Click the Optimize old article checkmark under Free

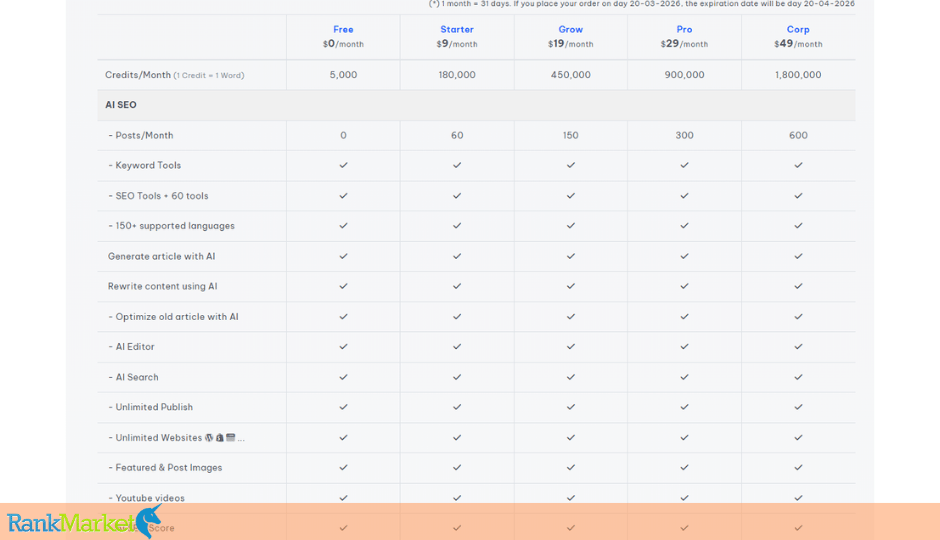coord(344,316)
